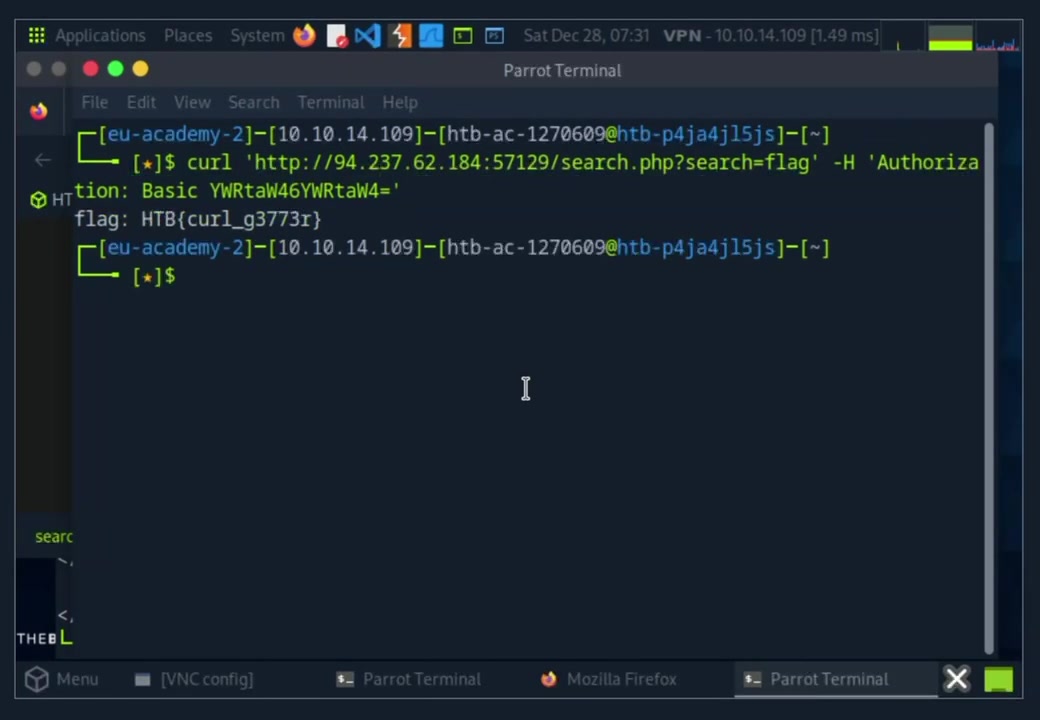Image resolution: width=1040 pixels, height=720 pixels.
Task: Click the X icon in bottom panel
Action: click(x=956, y=680)
